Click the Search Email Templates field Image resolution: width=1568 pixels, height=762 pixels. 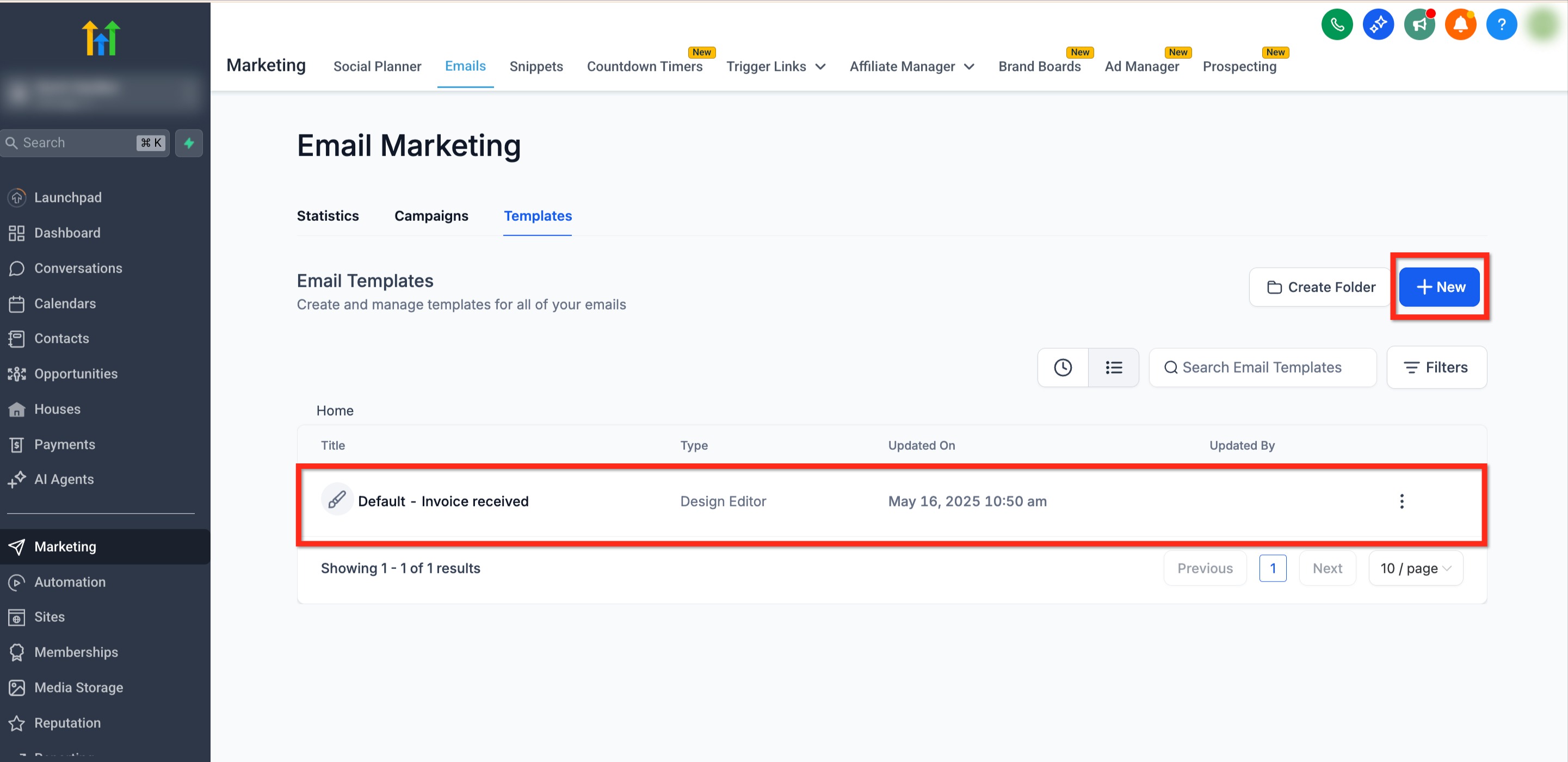pos(1262,368)
